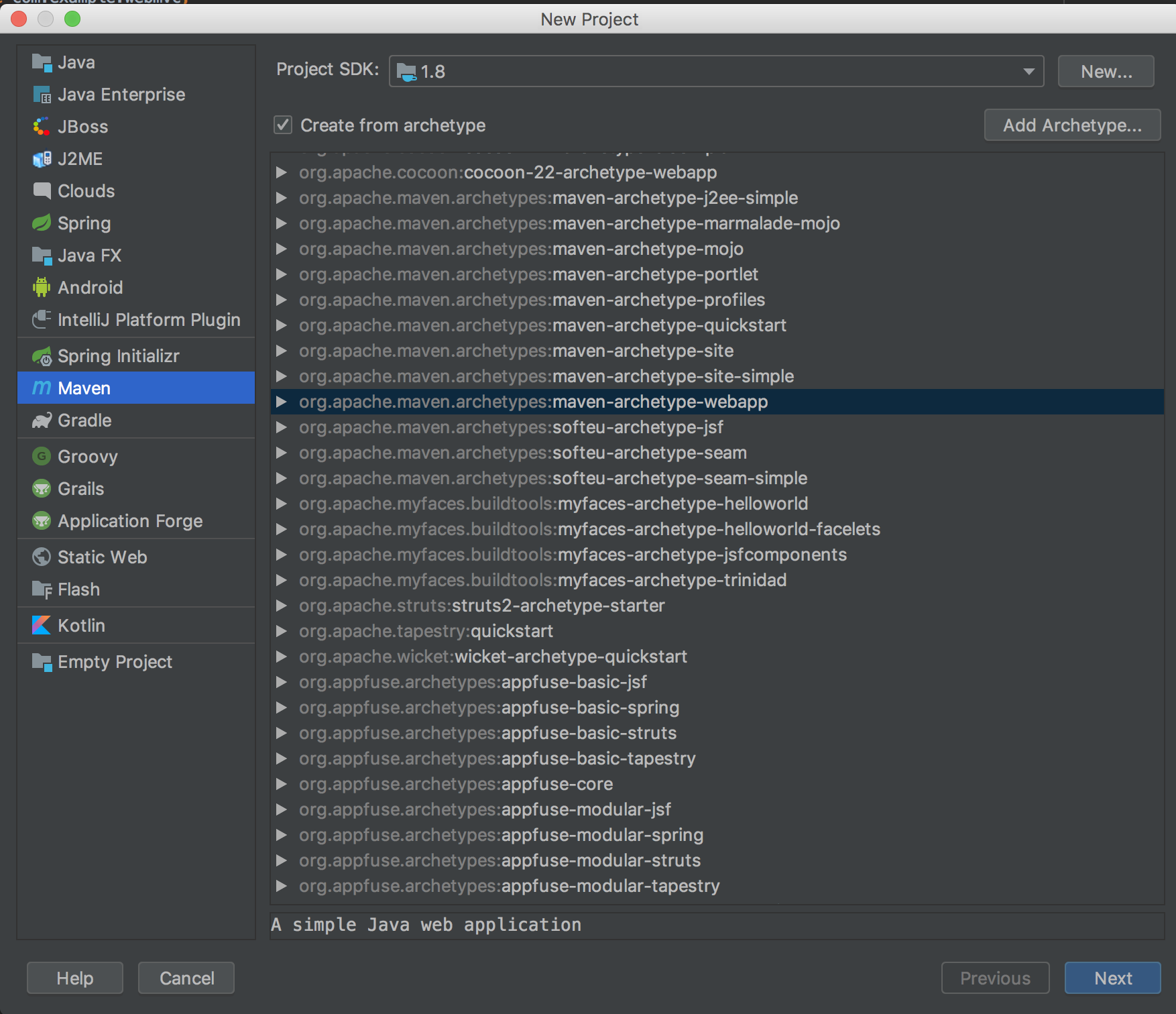Image resolution: width=1176 pixels, height=1014 pixels.
Task: Open Help for New Project
Action: coord(75,978)
